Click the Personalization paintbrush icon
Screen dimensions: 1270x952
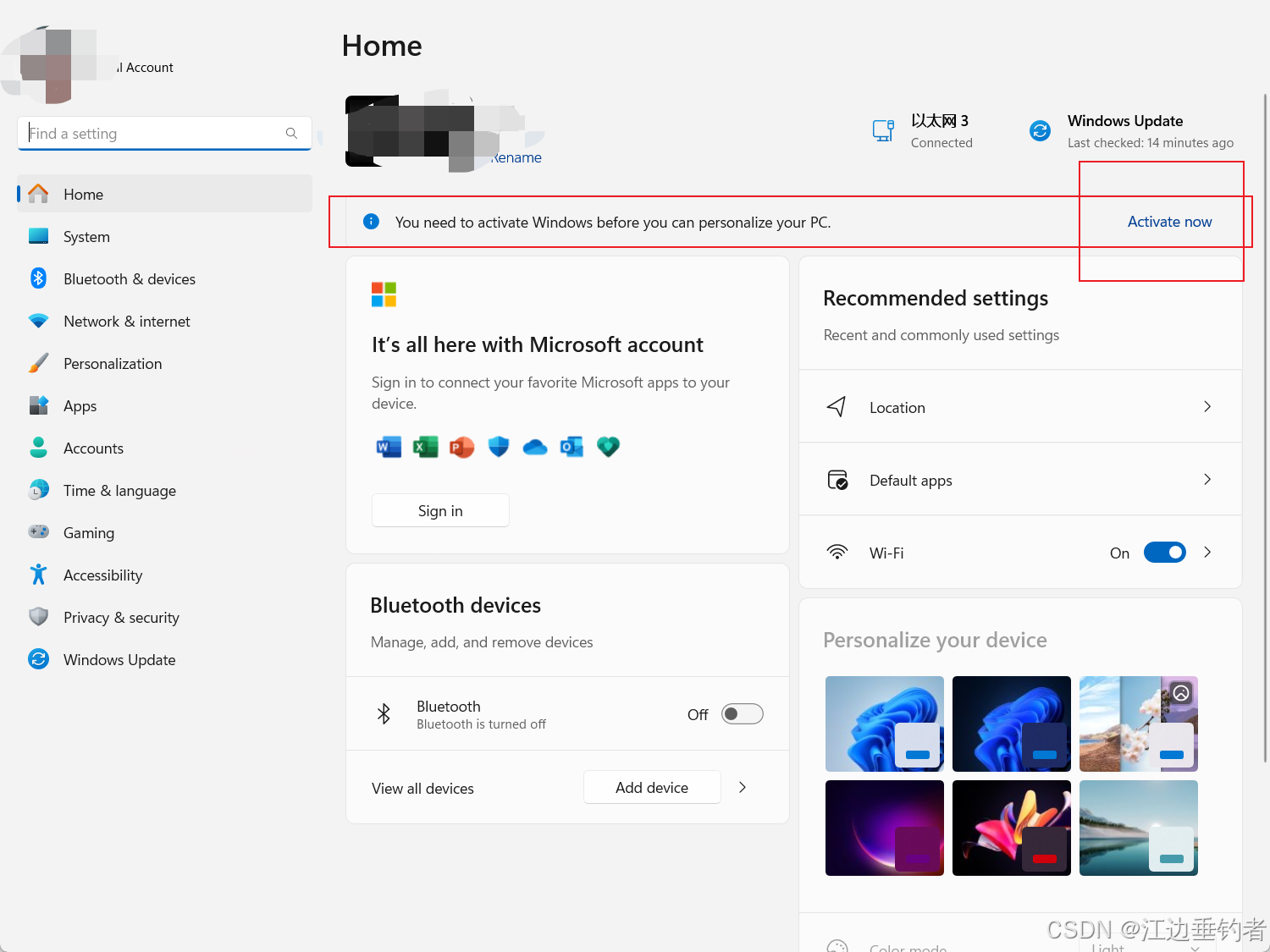coord(38,363)
